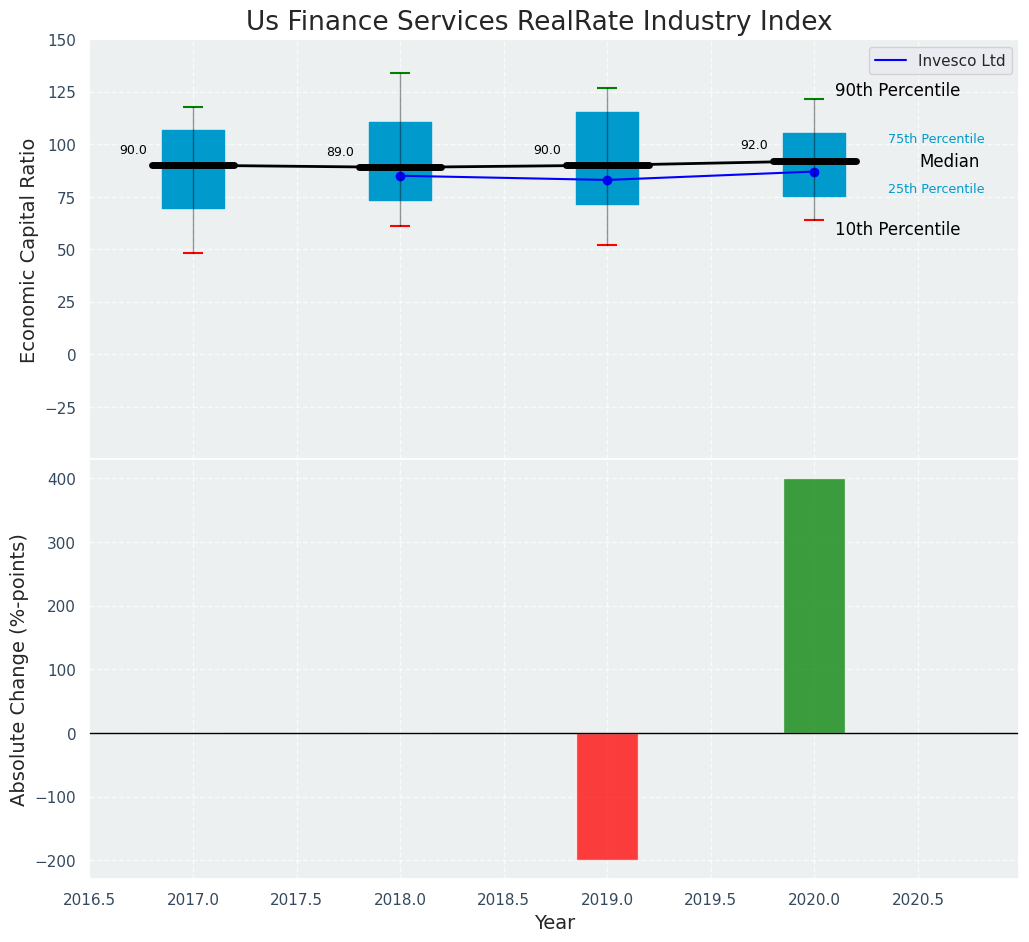Viewport: 1029px width, 942px height.
Task: Click the chart title text
Action: [538, 21]
